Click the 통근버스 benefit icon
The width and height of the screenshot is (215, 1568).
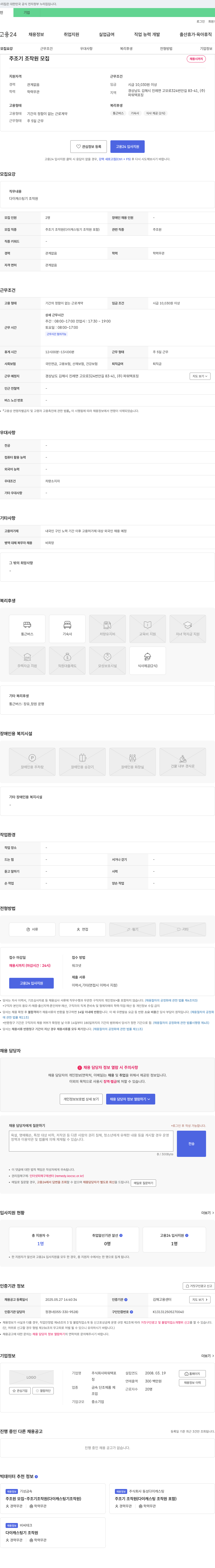coord(27,629)
